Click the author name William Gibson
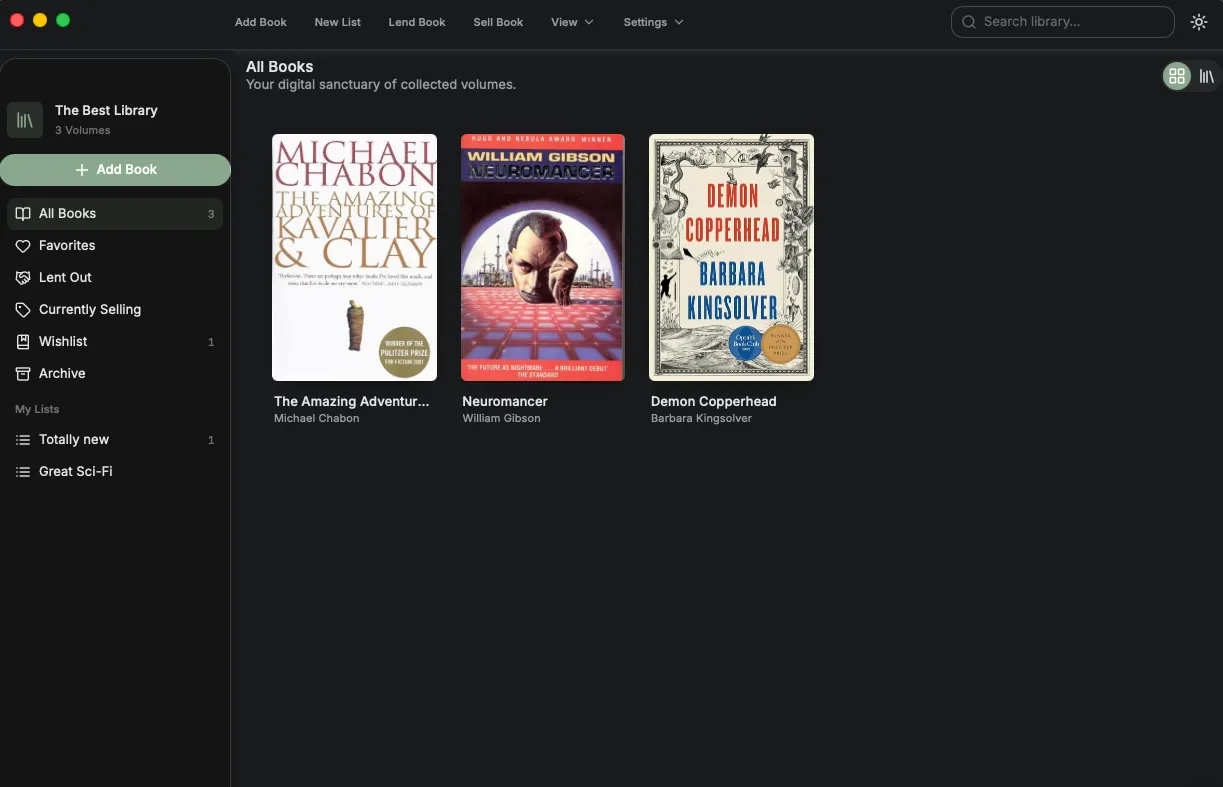This screenshot has width=1223, height=787. point(501,418)
